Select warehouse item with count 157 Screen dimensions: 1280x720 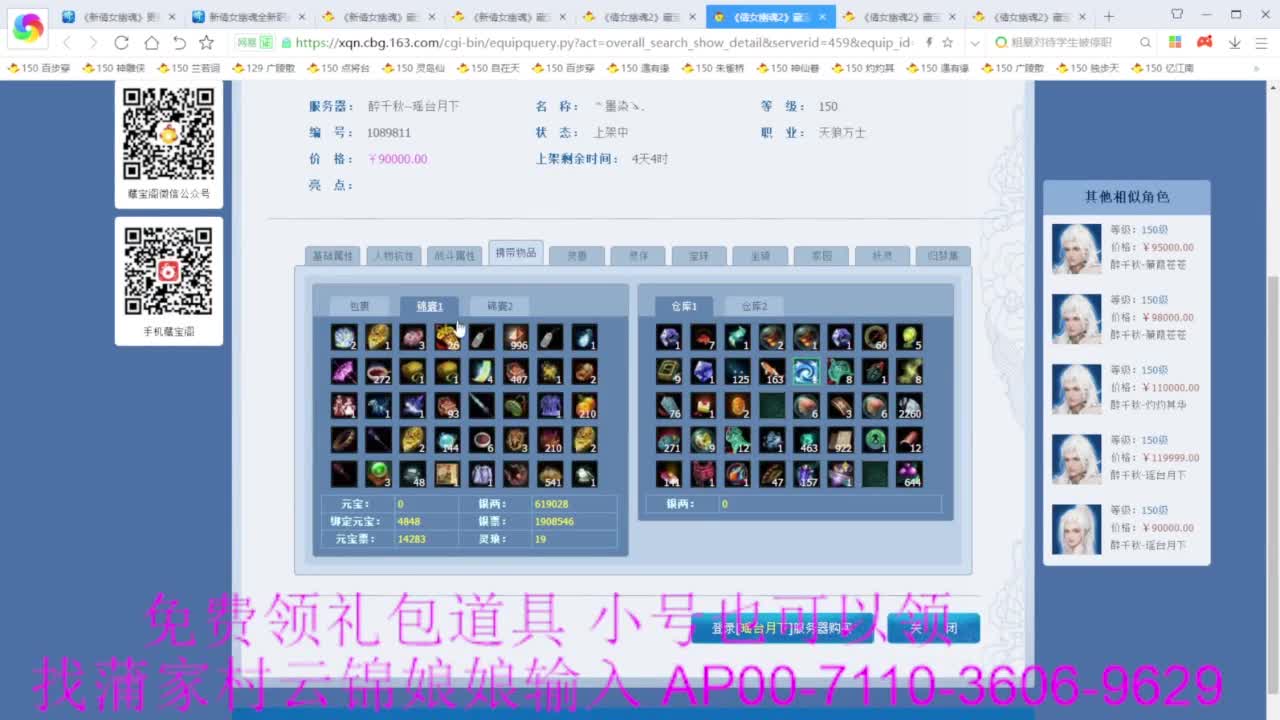(806, 474)
